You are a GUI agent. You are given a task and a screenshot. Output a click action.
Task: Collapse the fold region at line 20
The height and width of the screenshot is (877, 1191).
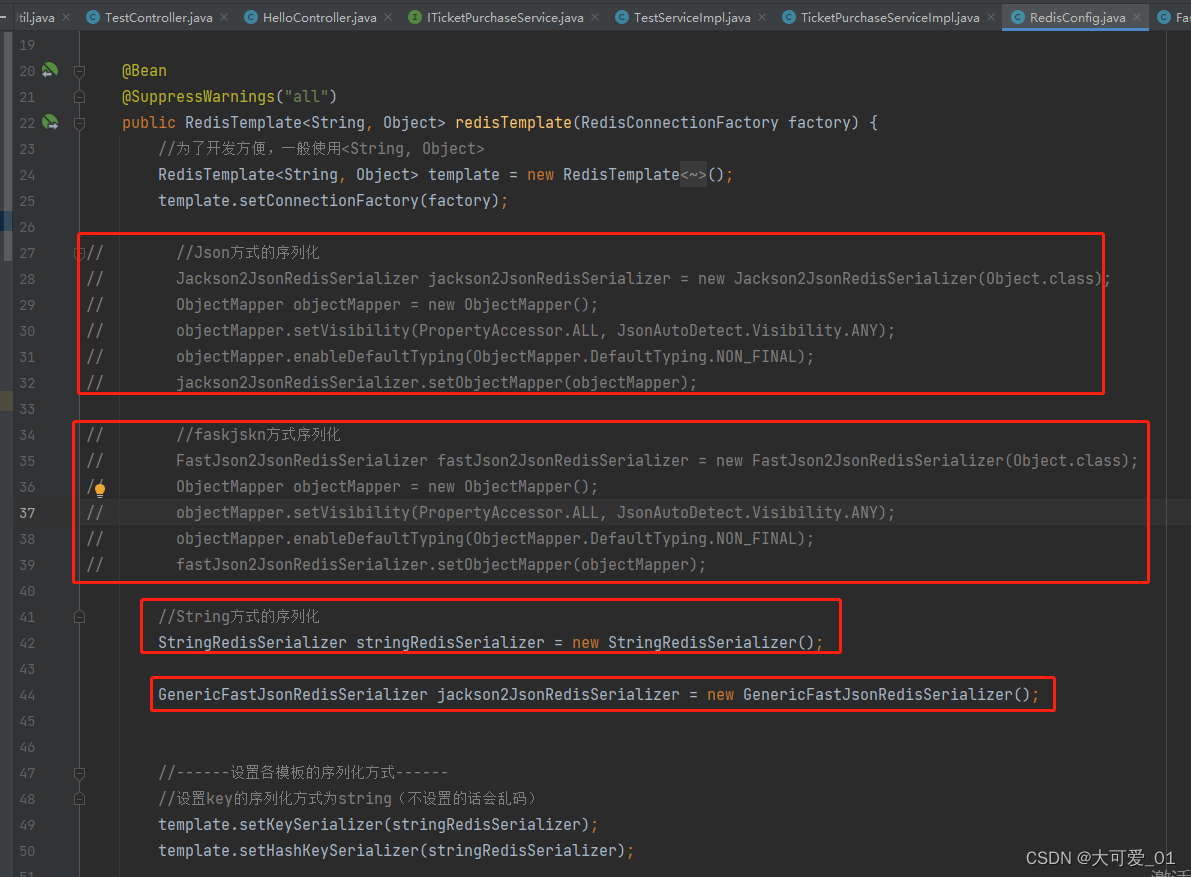(x=78, y=70)
